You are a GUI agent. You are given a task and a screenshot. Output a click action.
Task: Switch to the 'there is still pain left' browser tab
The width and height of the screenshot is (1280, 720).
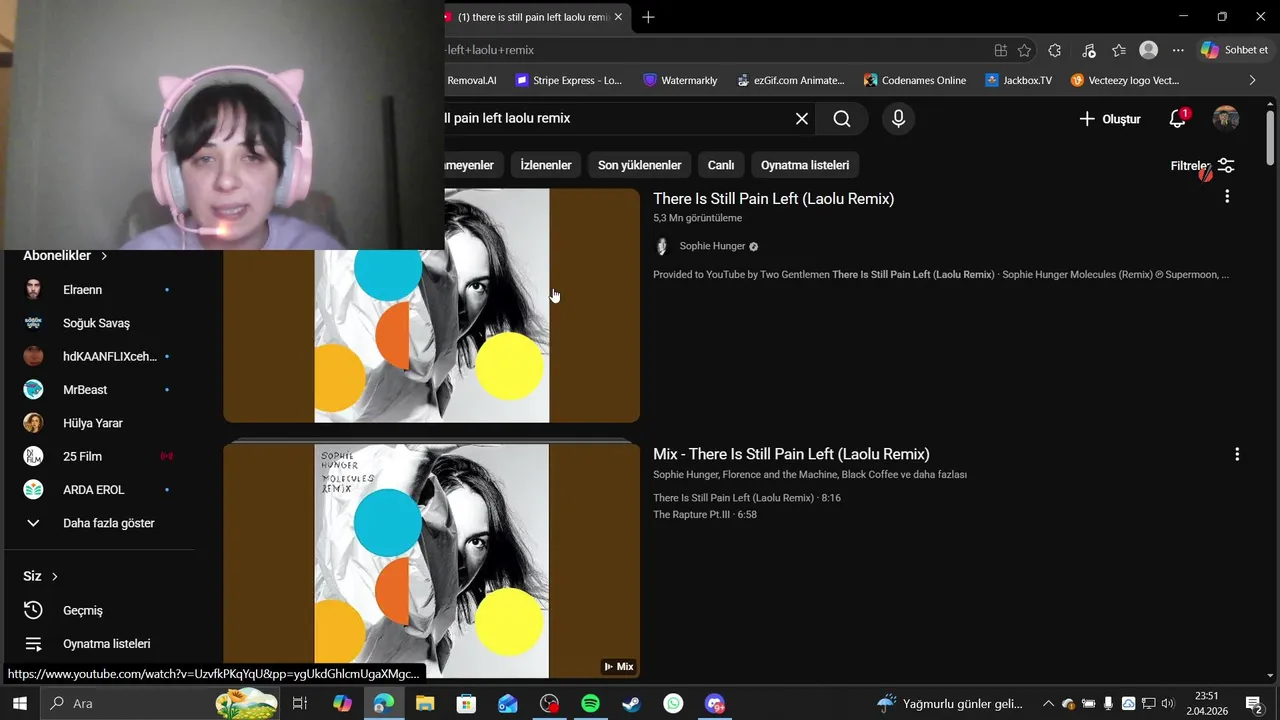[x=532, y=17]
